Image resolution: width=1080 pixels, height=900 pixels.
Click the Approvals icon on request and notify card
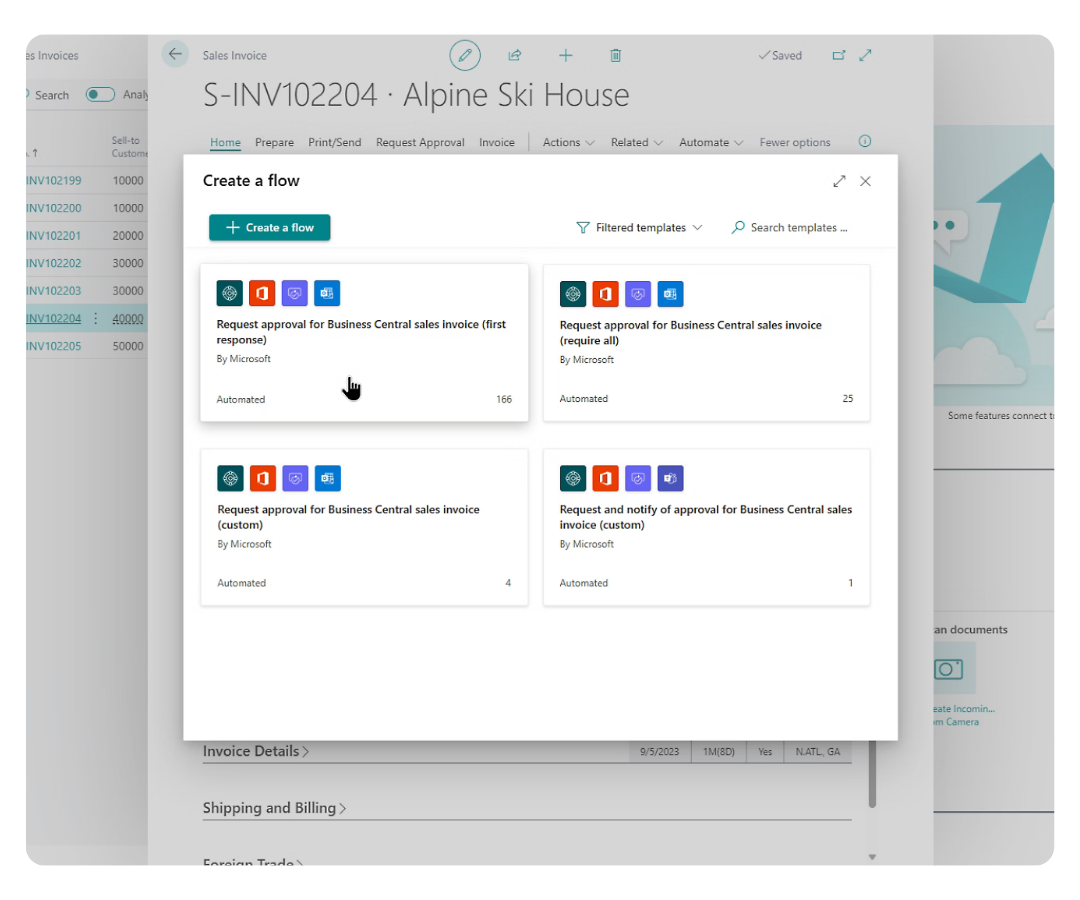pos(638,479)
